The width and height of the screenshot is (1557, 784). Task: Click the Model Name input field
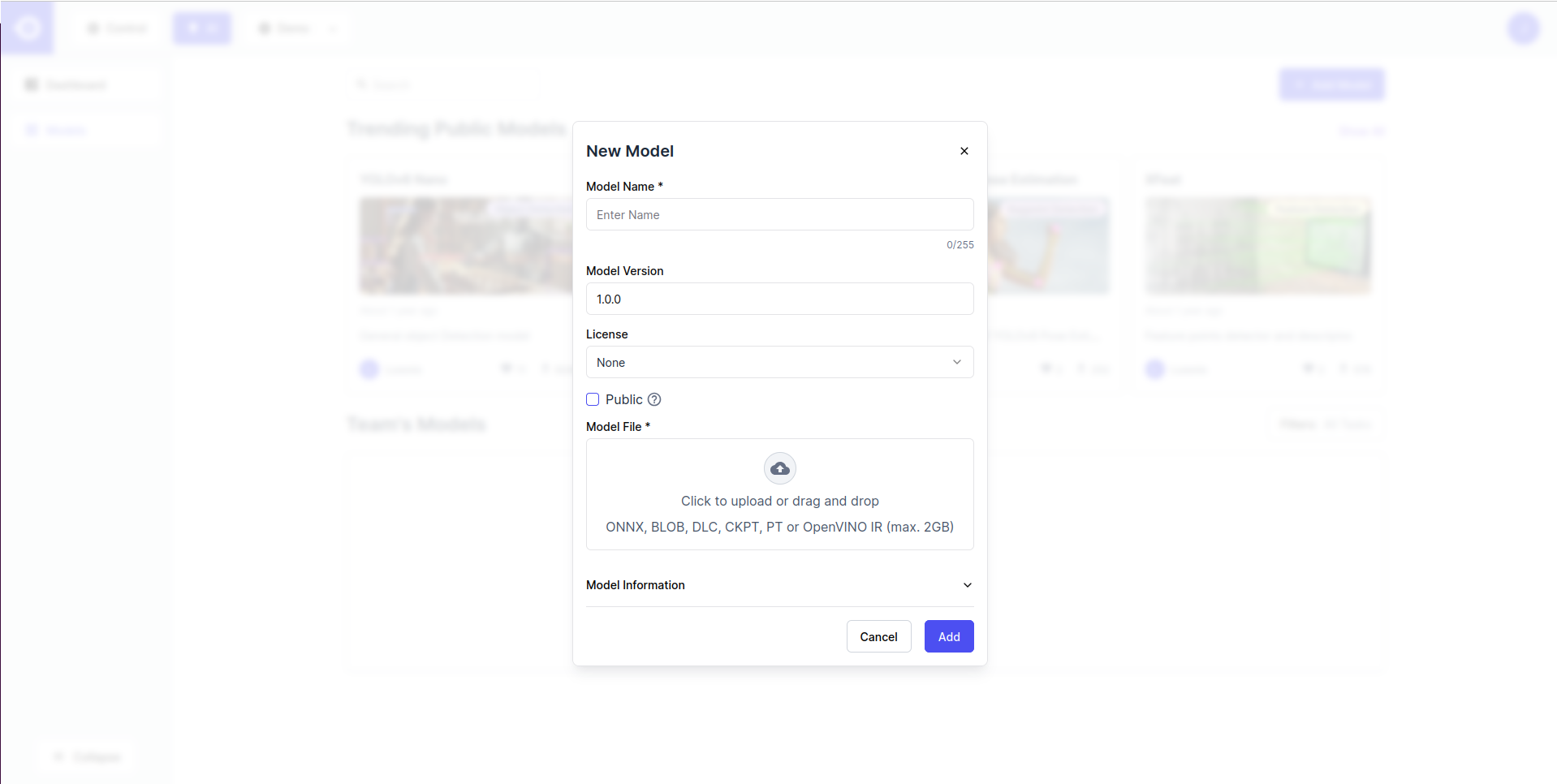[x=779, y=215]
